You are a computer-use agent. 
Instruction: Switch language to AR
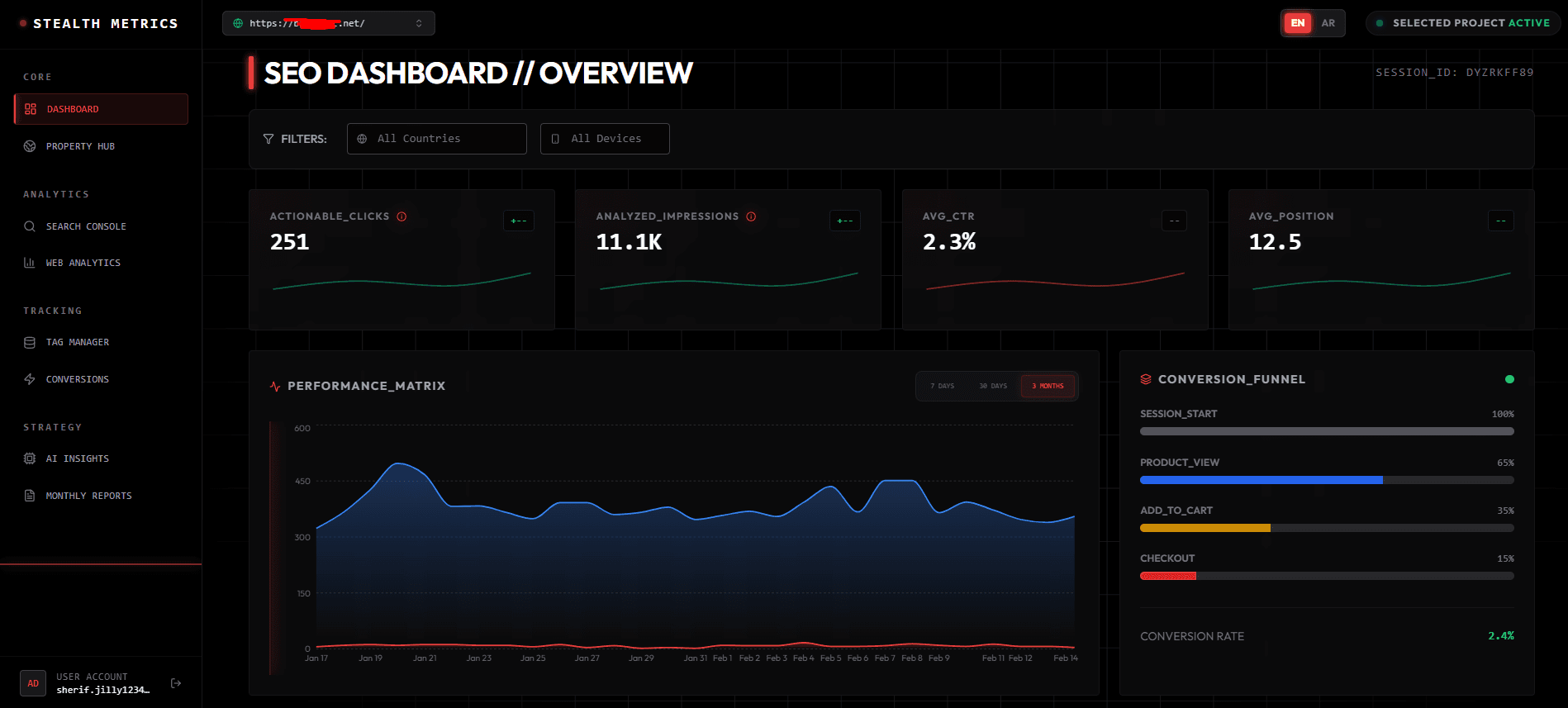pyautogui.click(x=1328, y=23)
